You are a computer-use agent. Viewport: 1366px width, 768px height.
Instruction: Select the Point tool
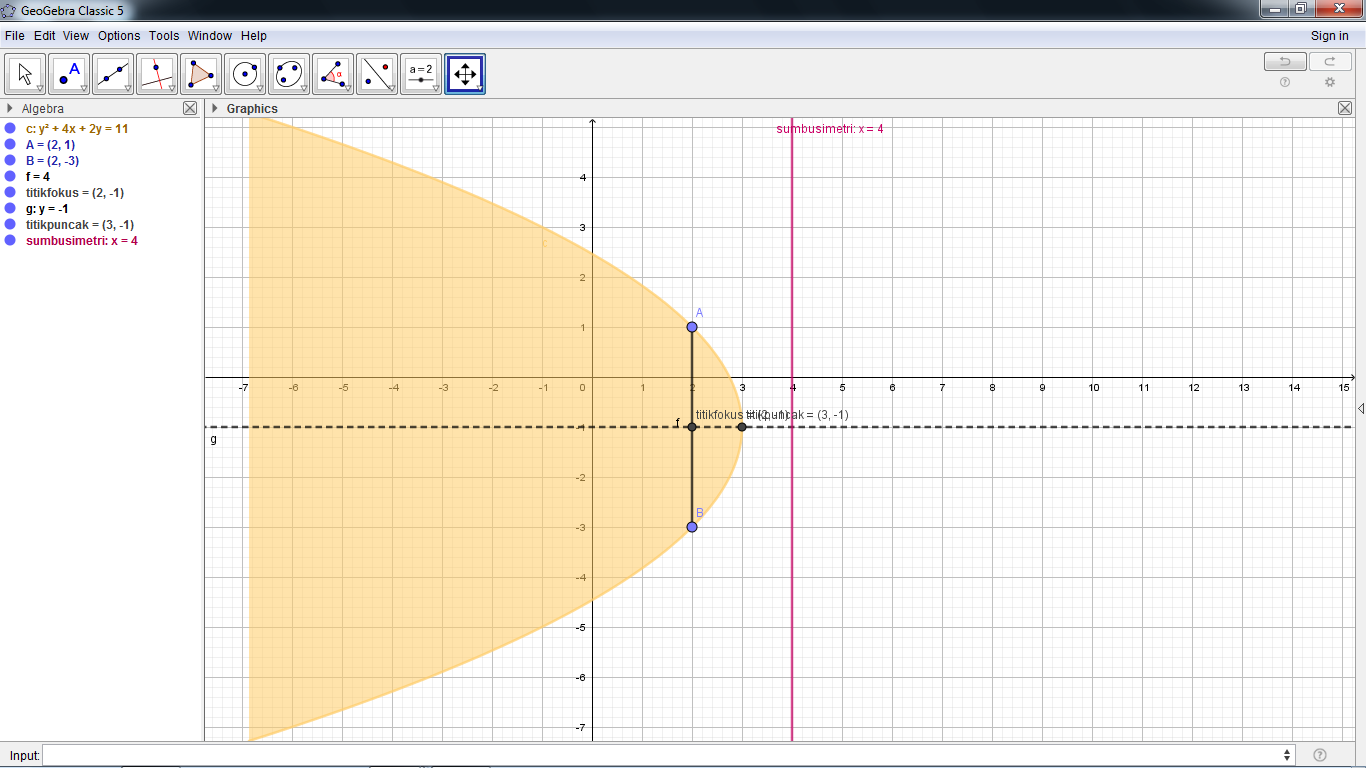68,73
